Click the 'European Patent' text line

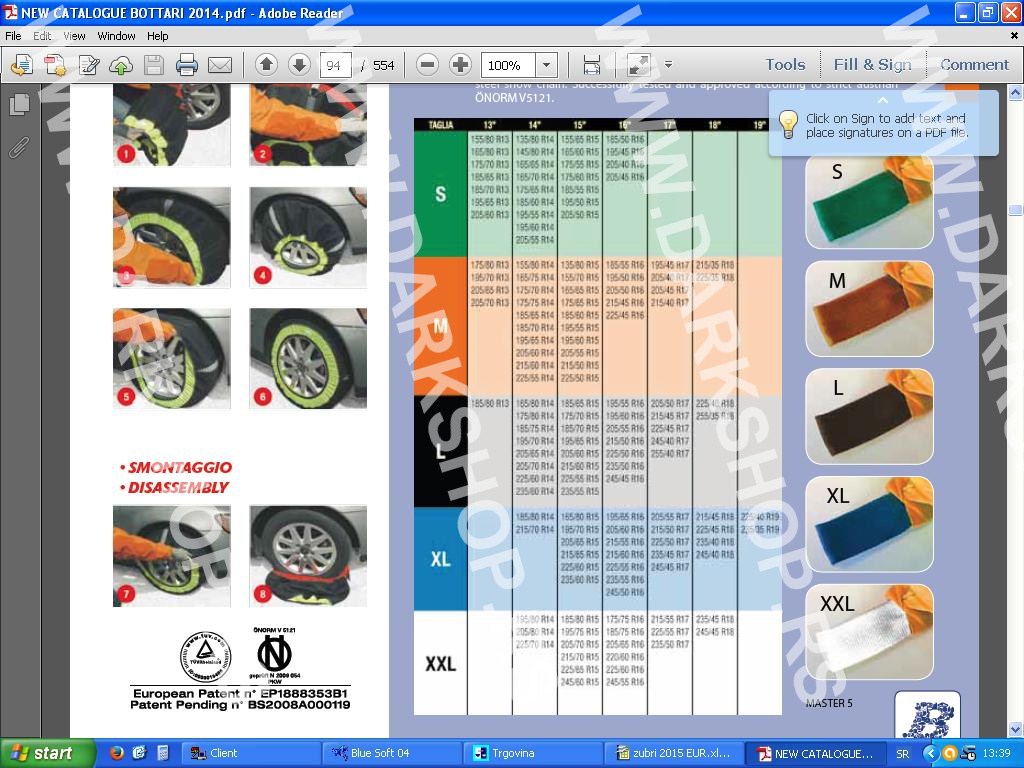240,693
